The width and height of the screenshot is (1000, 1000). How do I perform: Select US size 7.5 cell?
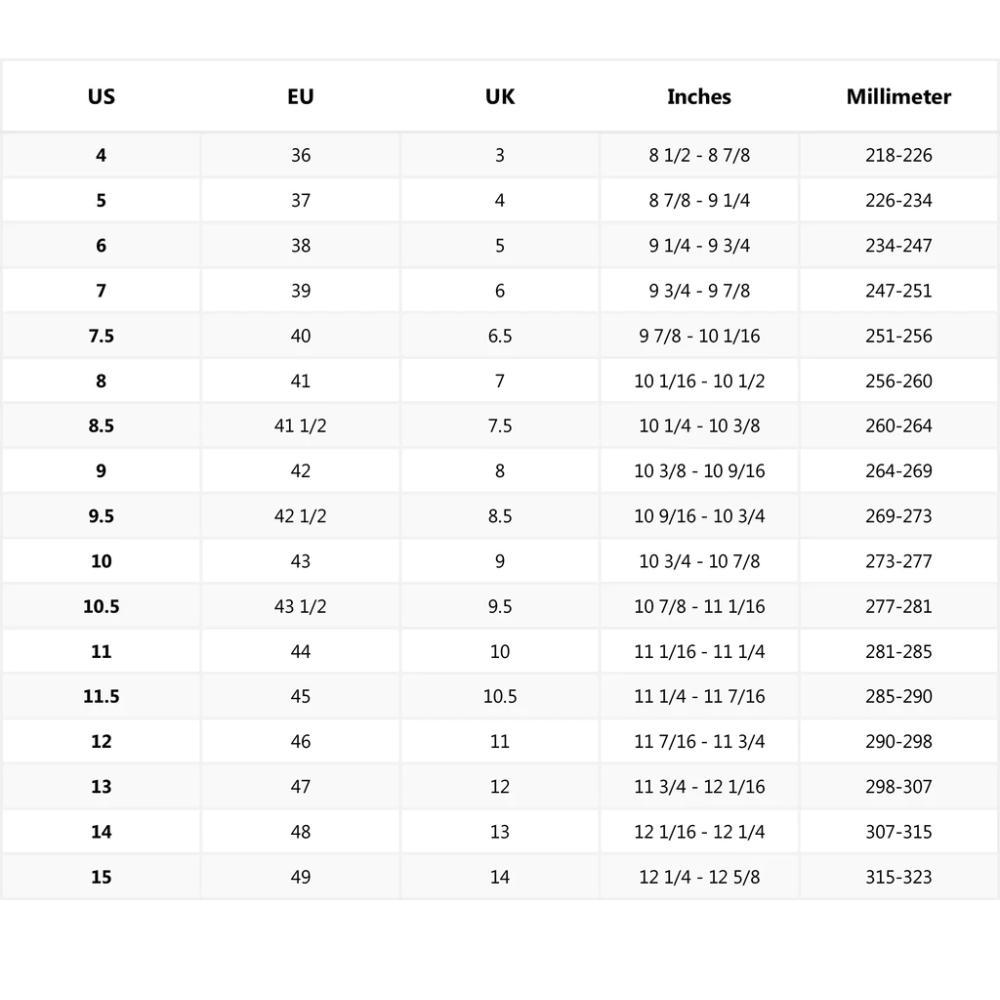pyautogui.click(x=101, y=336)
